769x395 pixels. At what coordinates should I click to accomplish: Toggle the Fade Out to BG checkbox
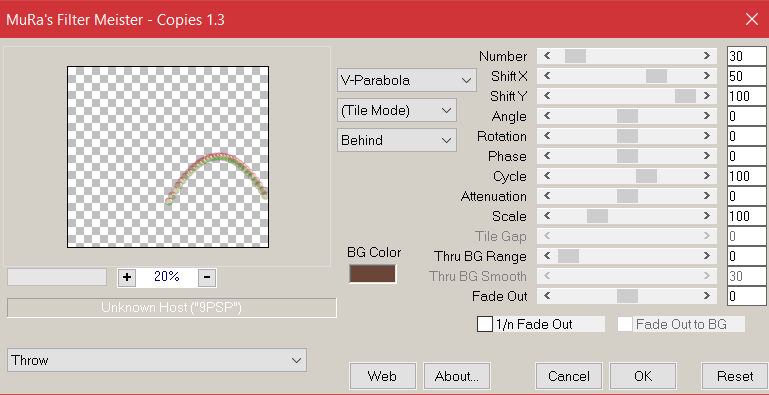coord(624,324)
